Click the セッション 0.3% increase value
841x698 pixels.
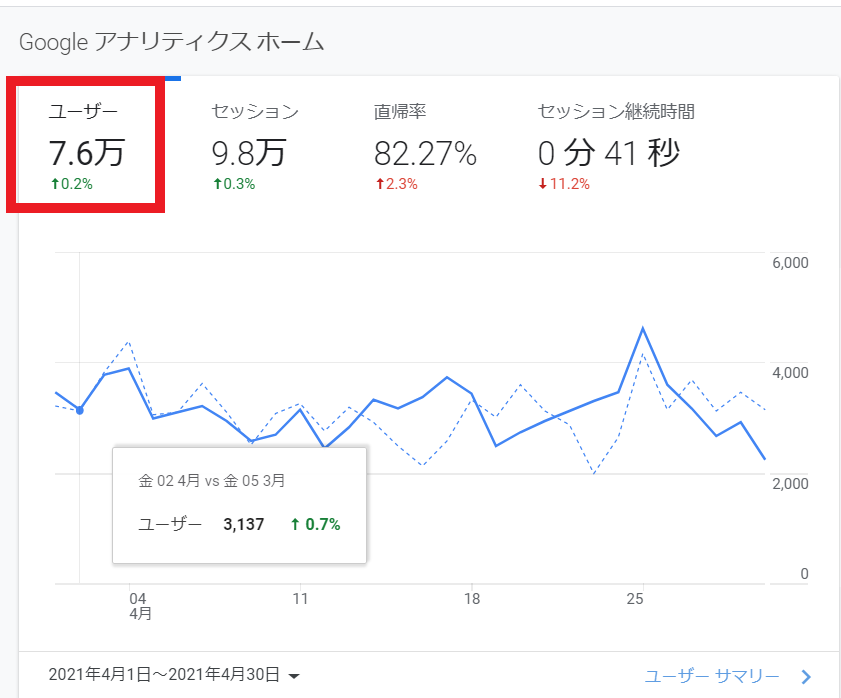coord(234,184)
